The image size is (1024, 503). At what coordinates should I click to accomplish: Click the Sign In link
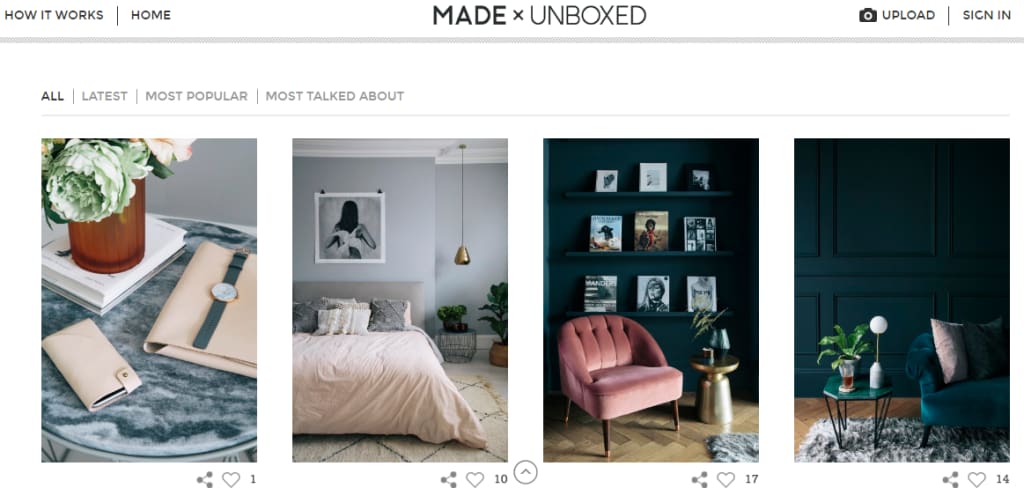pos(987,15)
